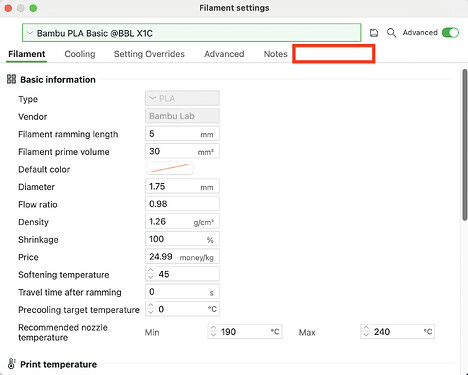This screenshot has height=375, width=468.
Task: Open the Setting Overrides tab
Action: tap(149, 54)
